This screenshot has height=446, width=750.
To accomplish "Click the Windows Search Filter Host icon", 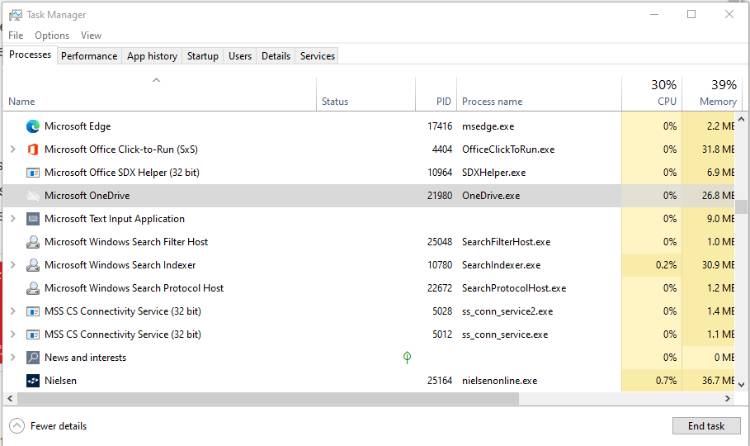I will coord(33,242).
